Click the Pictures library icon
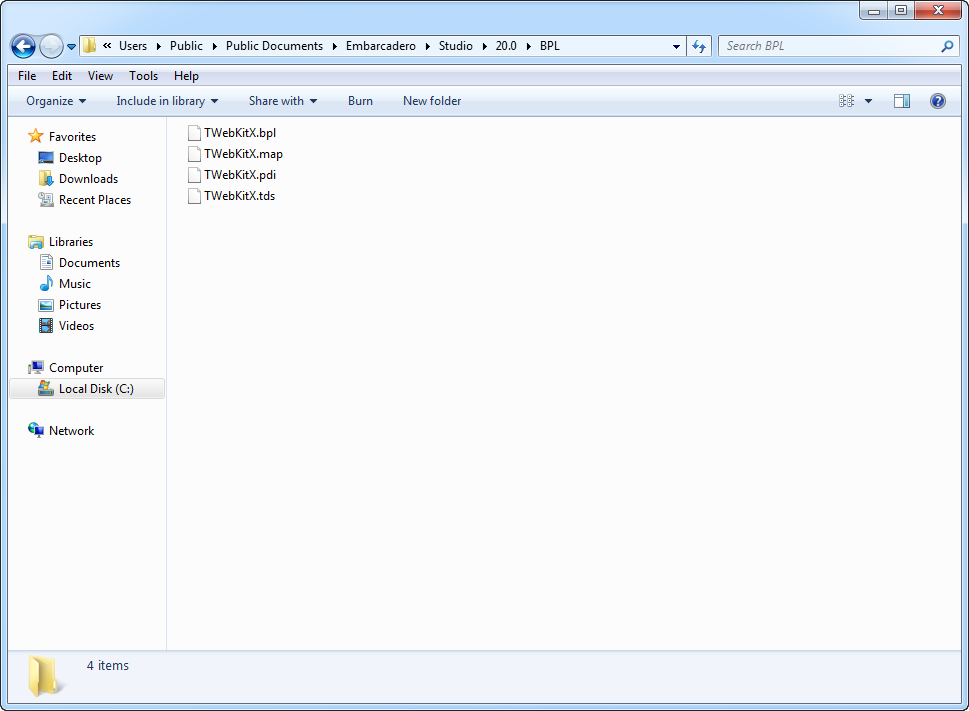 point(46,305)
